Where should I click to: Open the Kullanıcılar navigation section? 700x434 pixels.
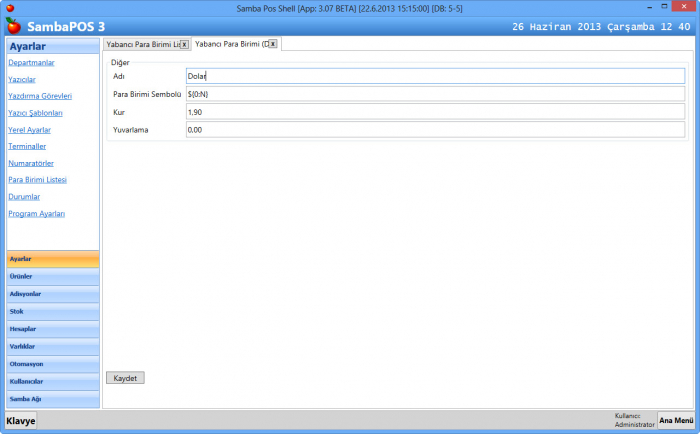pos(52,382)
